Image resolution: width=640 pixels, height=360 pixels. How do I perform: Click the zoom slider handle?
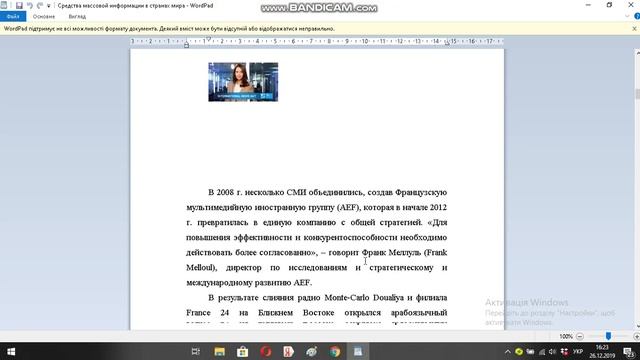(x=608, y=336)
